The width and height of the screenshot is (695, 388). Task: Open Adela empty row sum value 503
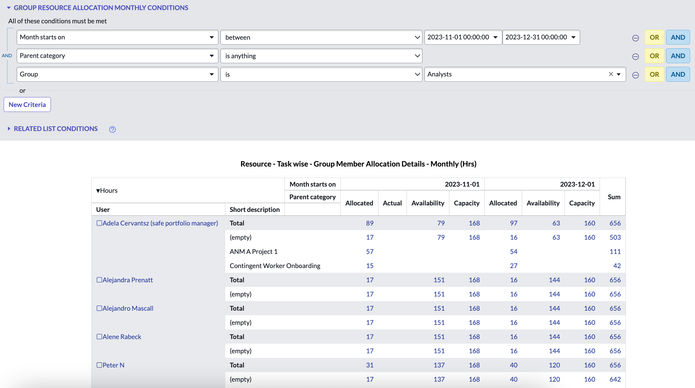(x=615, y=237)
